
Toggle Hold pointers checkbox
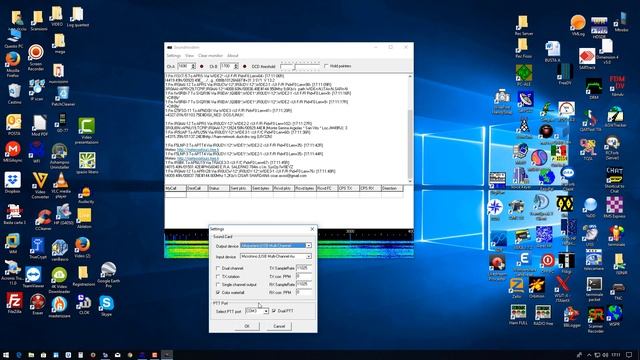coord(326,66)
